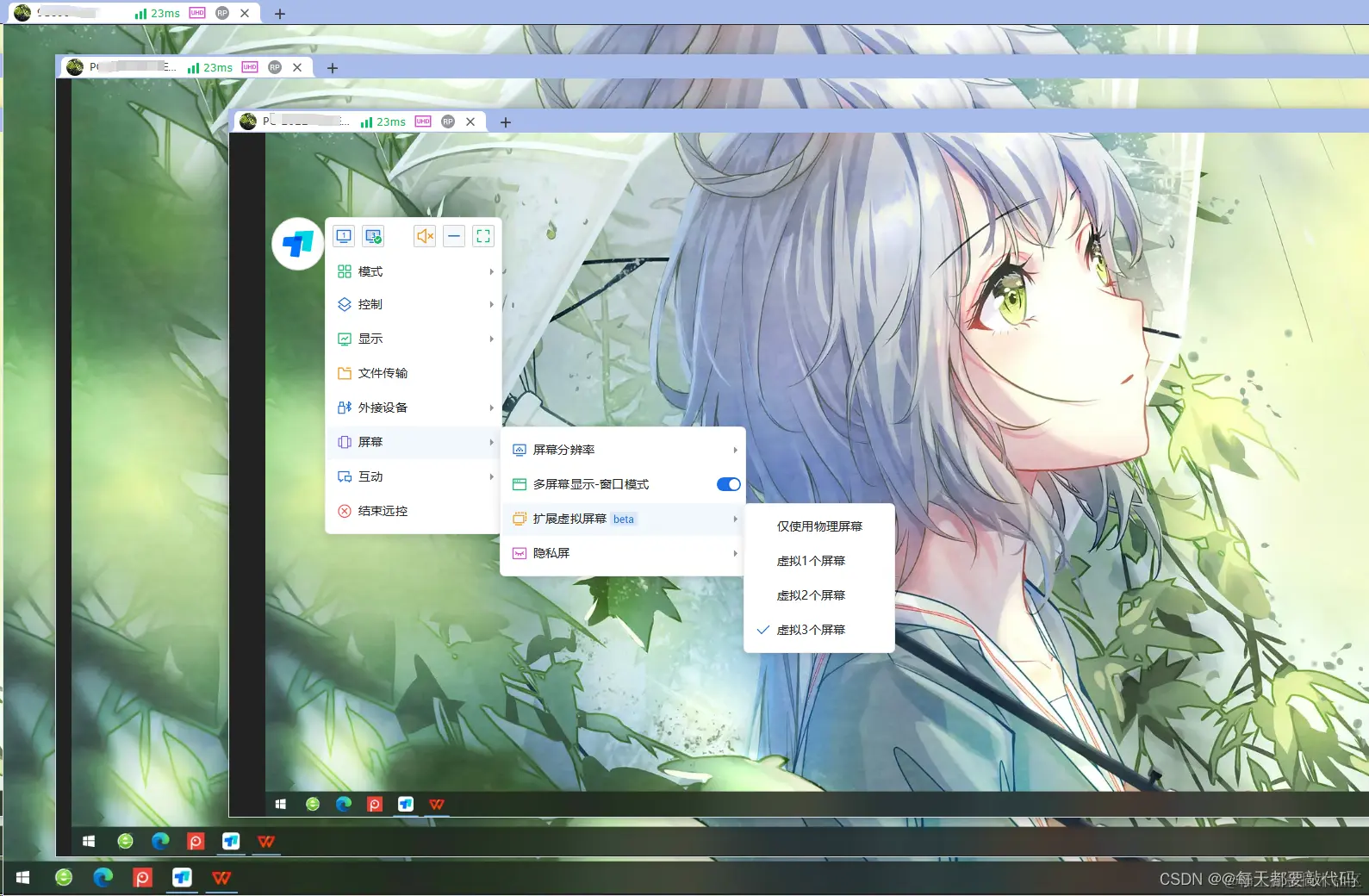The image size is (1369, 896).
Task: Expand arrow beside 模式
Action: coord(491,271)
